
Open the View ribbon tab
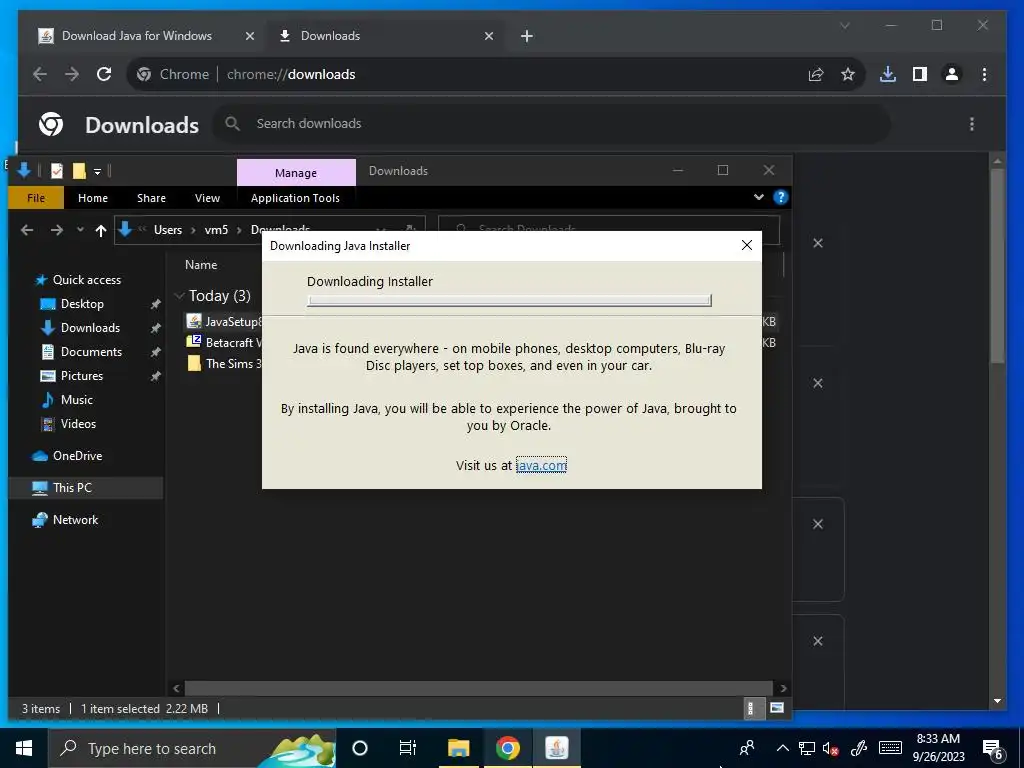point(207,198)
